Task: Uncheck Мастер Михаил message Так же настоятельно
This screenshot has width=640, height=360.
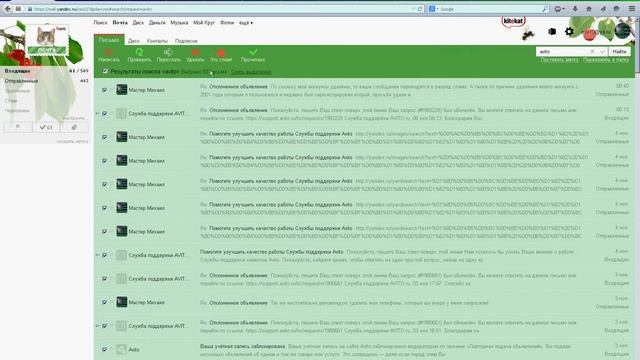Action: [x=104, y=302]
